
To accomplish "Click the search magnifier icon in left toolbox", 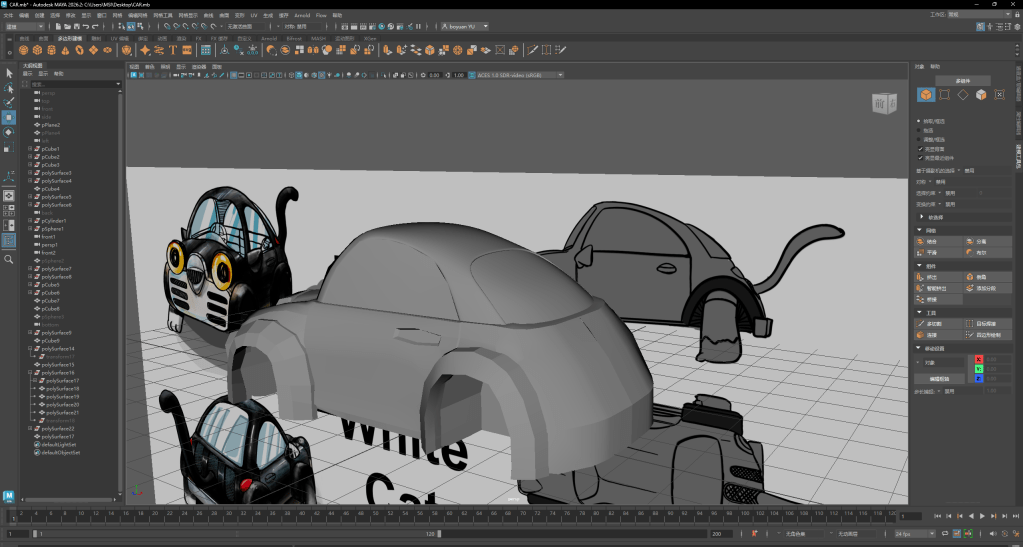I will [x=9, y=259].
